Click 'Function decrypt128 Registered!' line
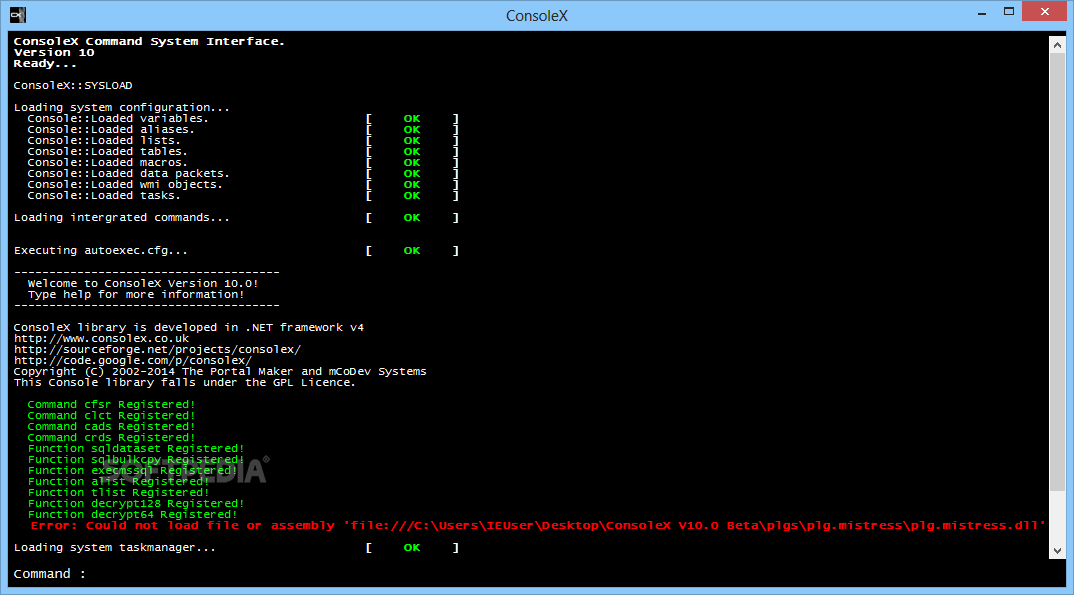 coord(136,503)
